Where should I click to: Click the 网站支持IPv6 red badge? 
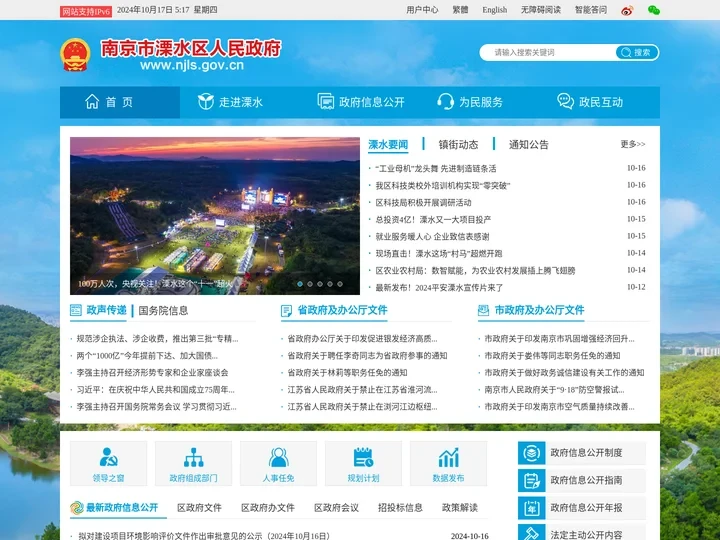coord(86,11)
